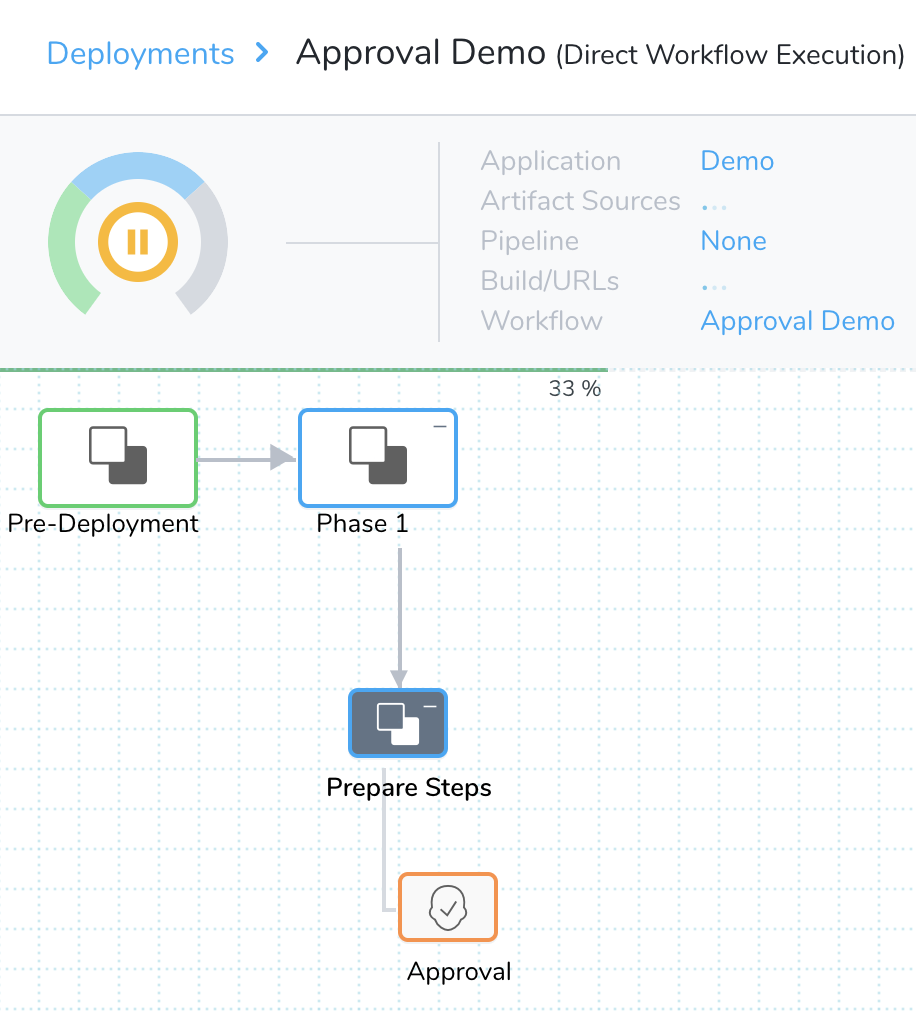Collapse Prepare Steps using minus sign
Viewport: 916px width, 1012px height.
(430, 706)
